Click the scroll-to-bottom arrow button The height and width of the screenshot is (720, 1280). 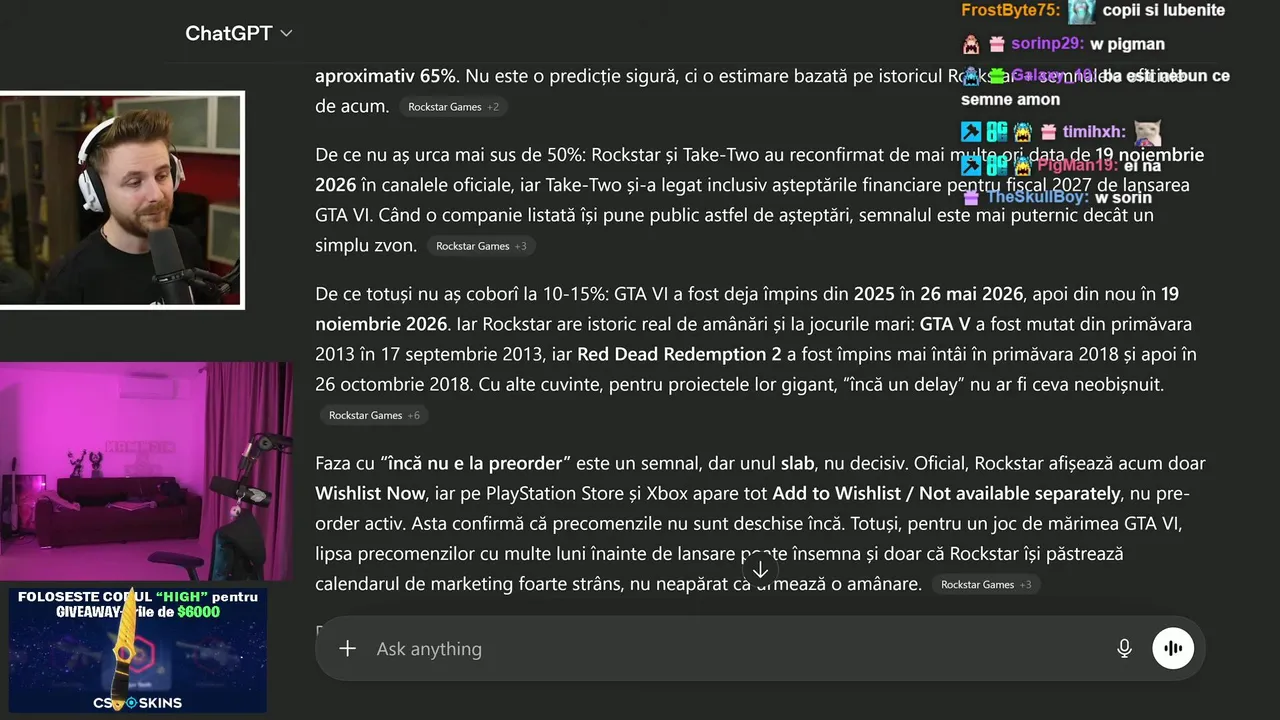[760, 570]
